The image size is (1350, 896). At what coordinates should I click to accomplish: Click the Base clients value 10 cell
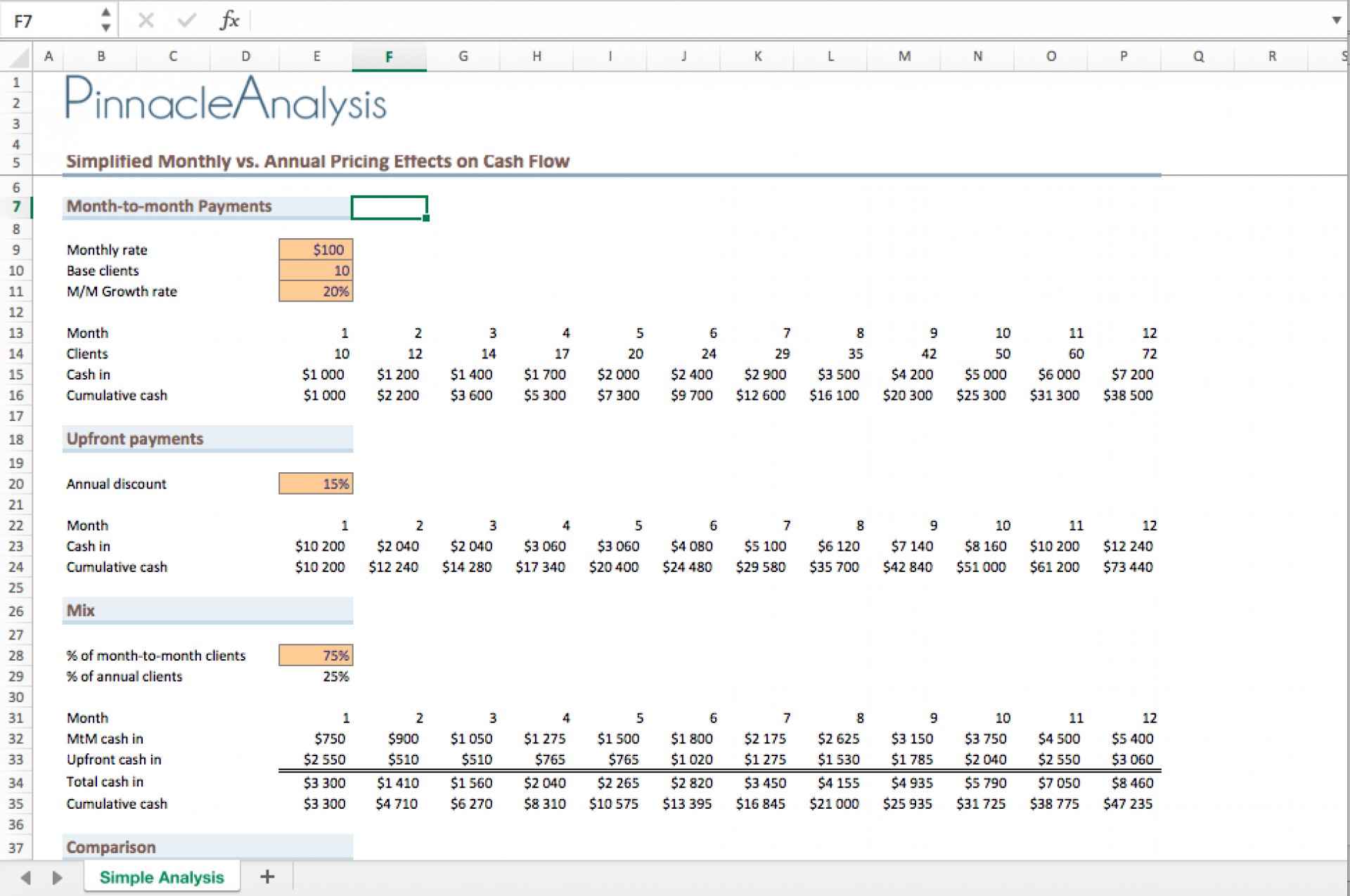[316, 271]
